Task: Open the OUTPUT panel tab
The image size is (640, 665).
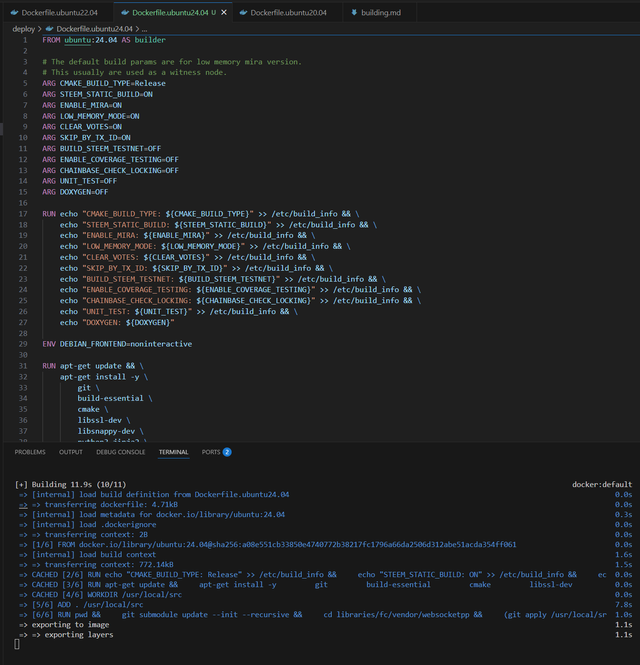Action: click(71, 452)
